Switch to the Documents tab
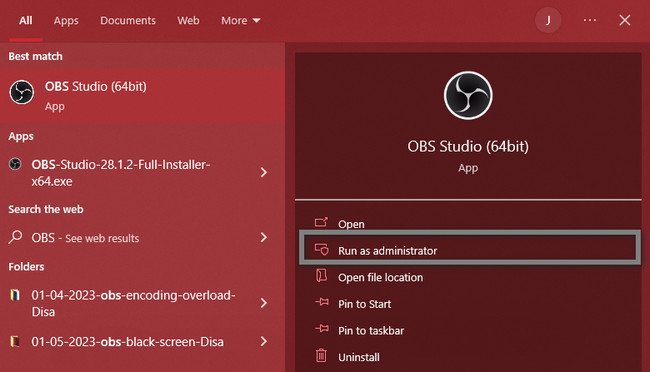 tap(128, 20)
